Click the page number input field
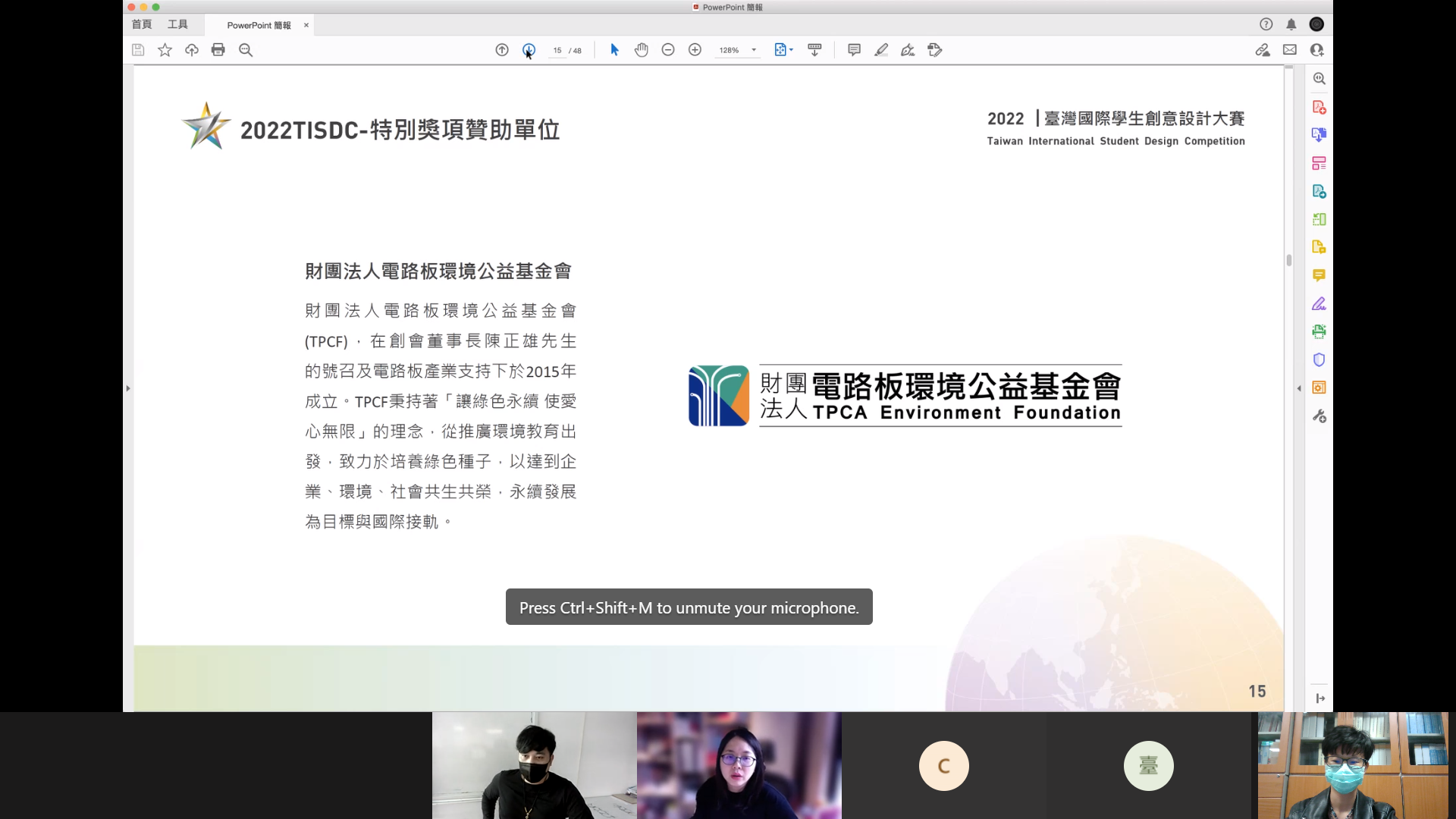This screenshot has height=819, width=1456. click(557, 51)
